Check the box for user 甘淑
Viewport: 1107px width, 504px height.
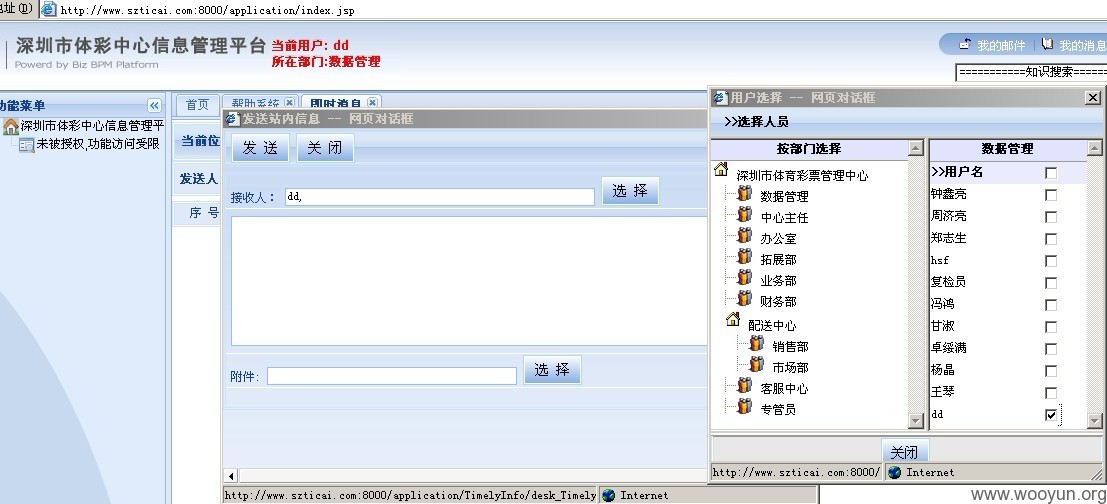[1051, 327]
